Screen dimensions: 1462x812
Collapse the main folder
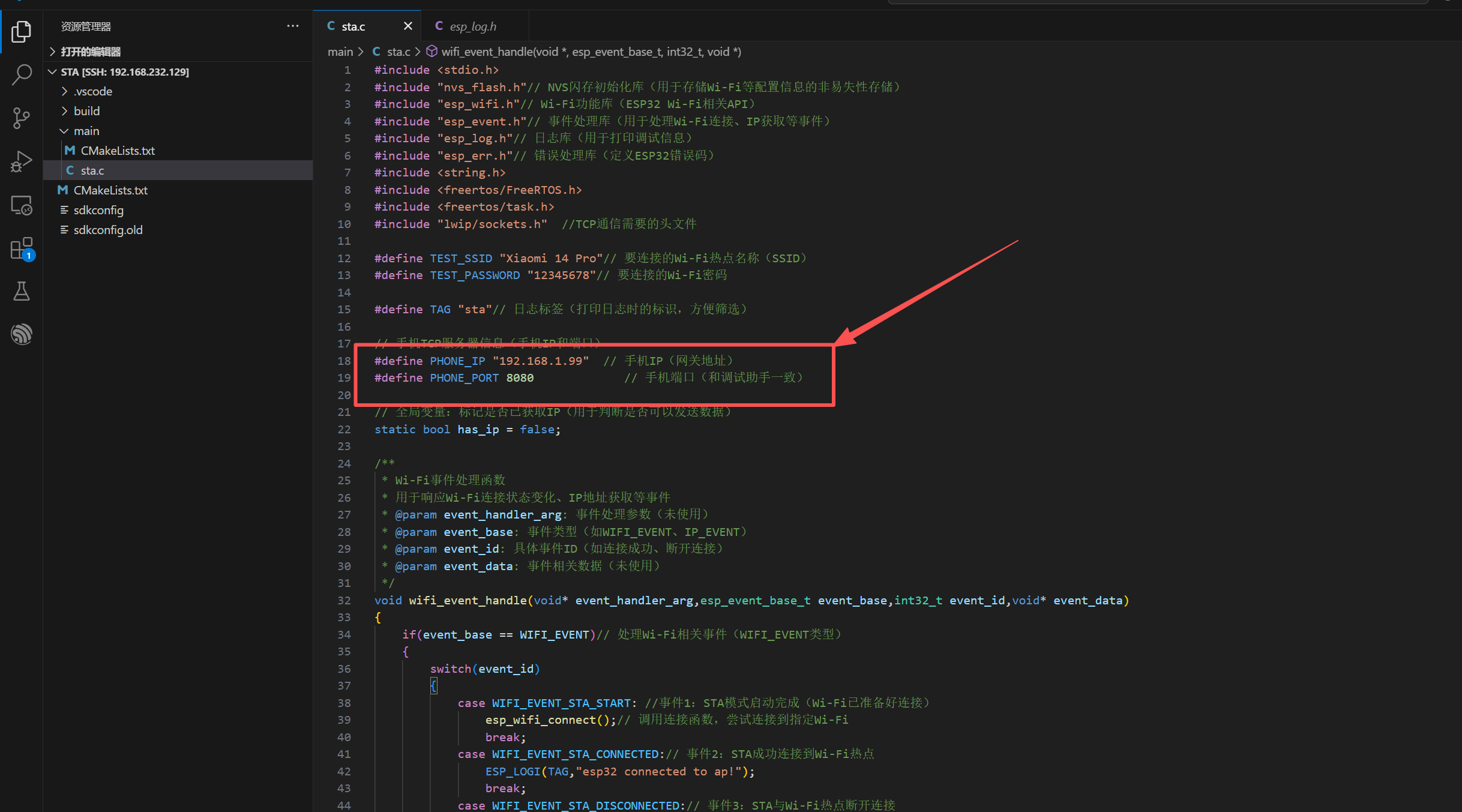86,131
